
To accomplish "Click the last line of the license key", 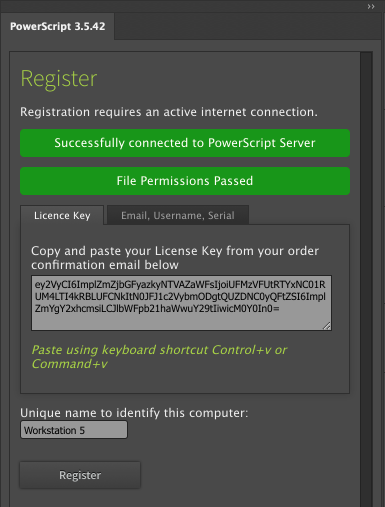I will (157, 309).
